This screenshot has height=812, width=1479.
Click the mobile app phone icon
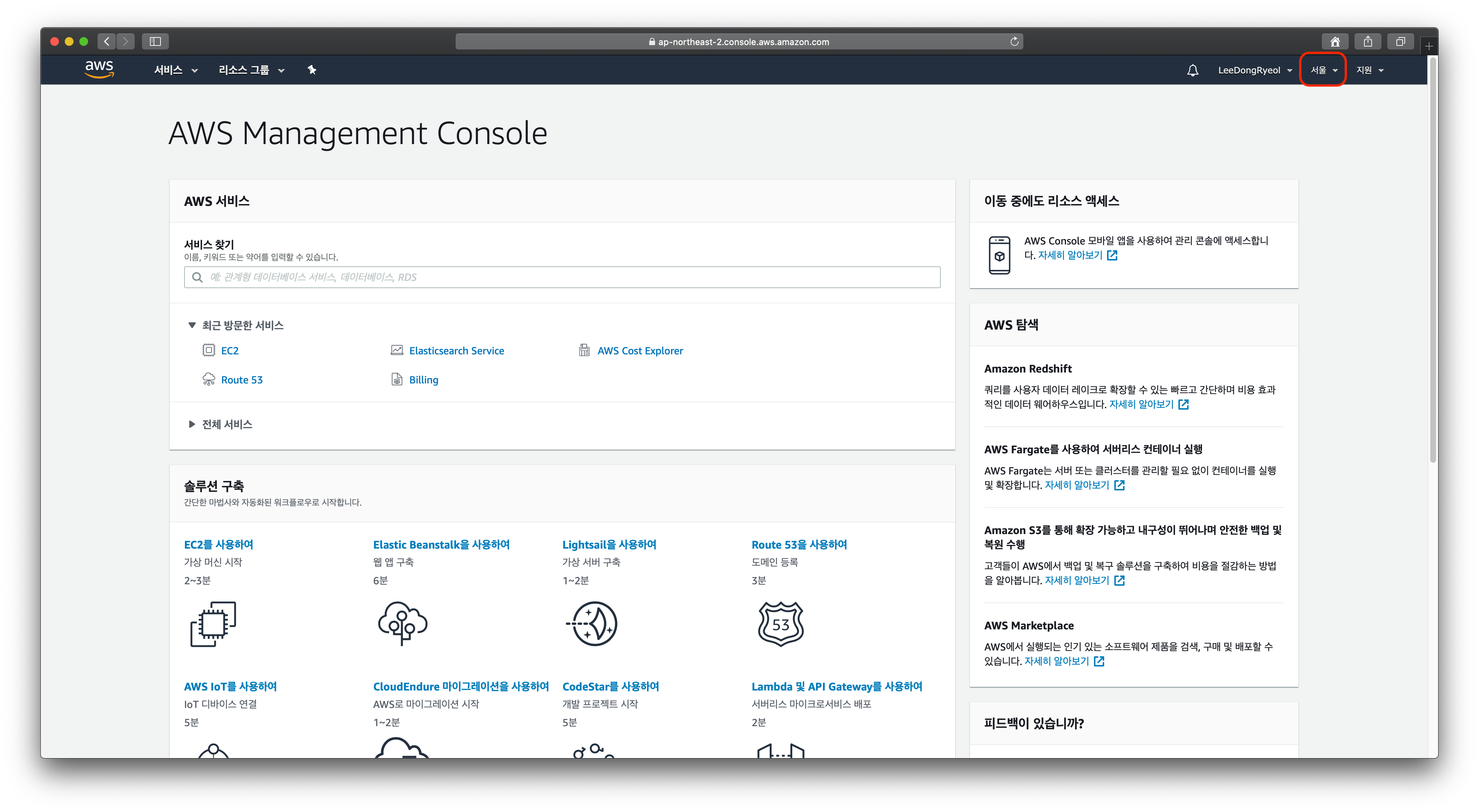coord(999,255)
